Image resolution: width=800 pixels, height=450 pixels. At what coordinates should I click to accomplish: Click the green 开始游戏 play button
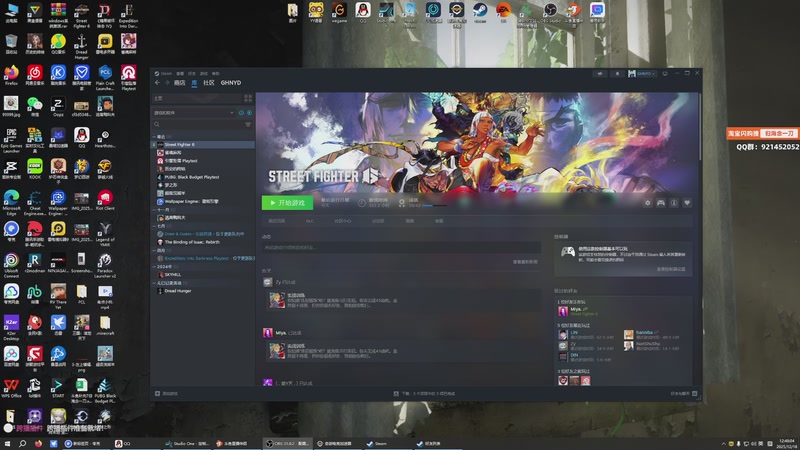click(287, 203)
